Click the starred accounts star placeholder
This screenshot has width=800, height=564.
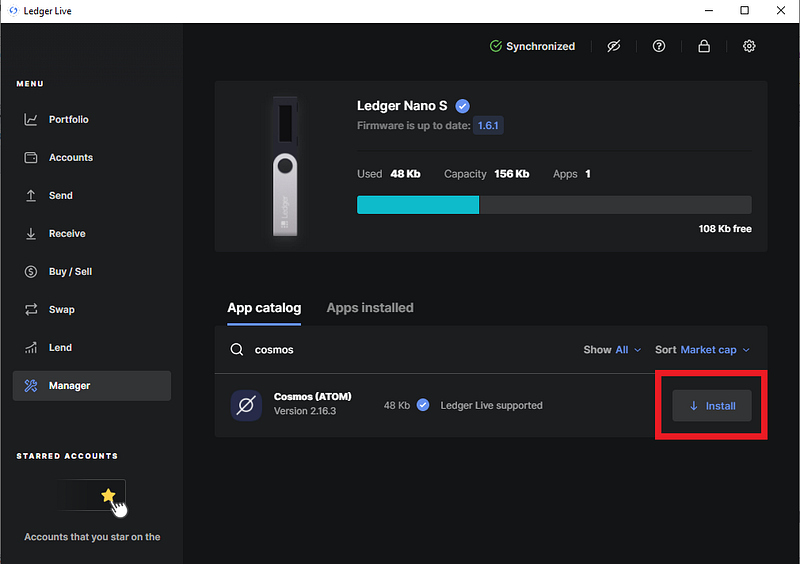coord(108,495)
